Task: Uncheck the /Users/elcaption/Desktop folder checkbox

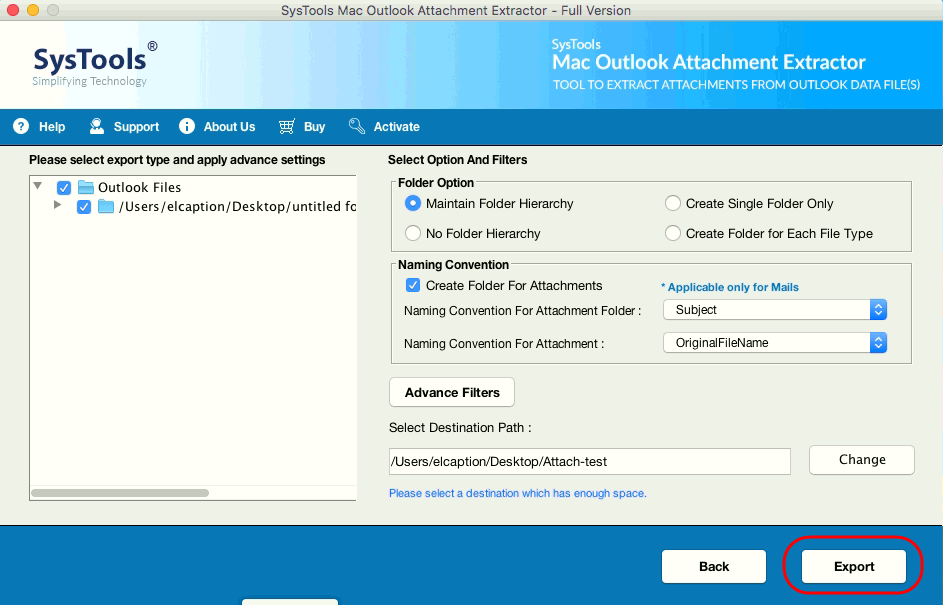Action: [84, 207]
